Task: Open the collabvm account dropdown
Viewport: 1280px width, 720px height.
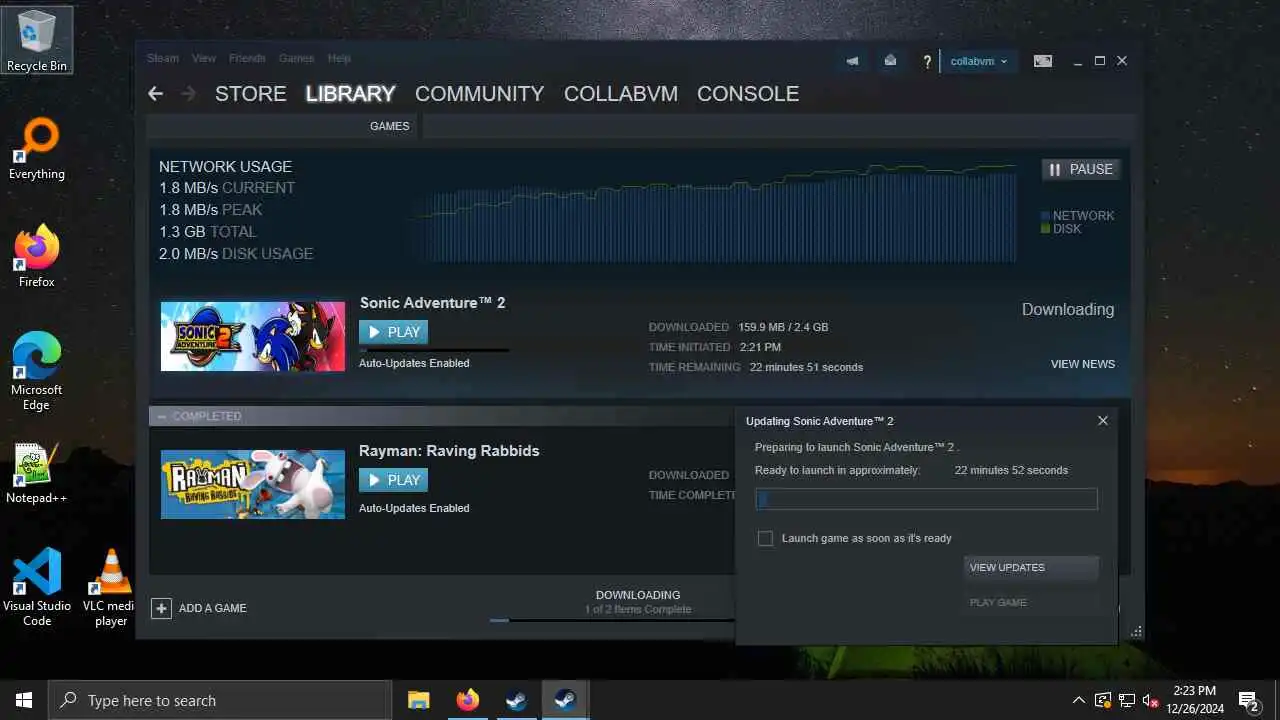Action: tap(979, 61)
